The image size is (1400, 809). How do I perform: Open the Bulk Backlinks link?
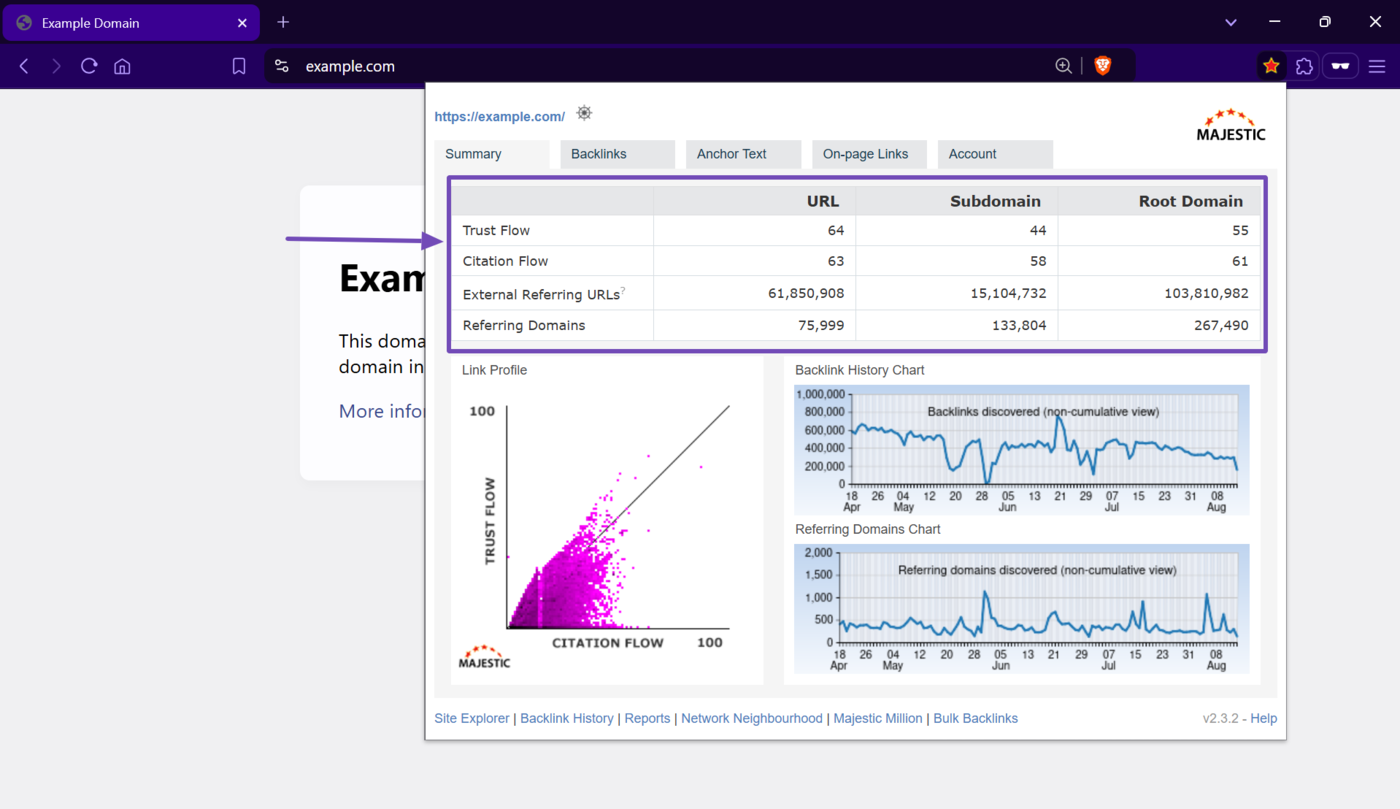975,718
